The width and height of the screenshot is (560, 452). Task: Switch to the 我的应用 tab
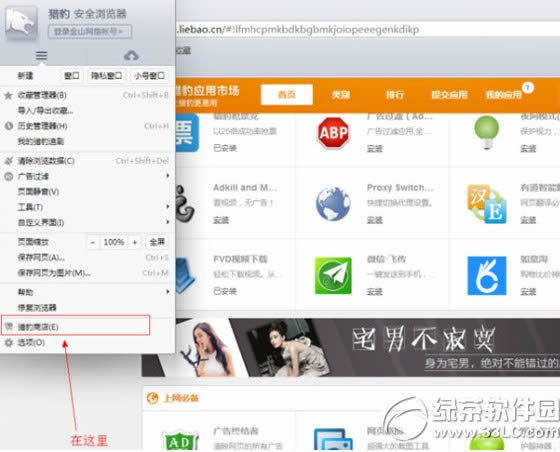tap(504, 95)
